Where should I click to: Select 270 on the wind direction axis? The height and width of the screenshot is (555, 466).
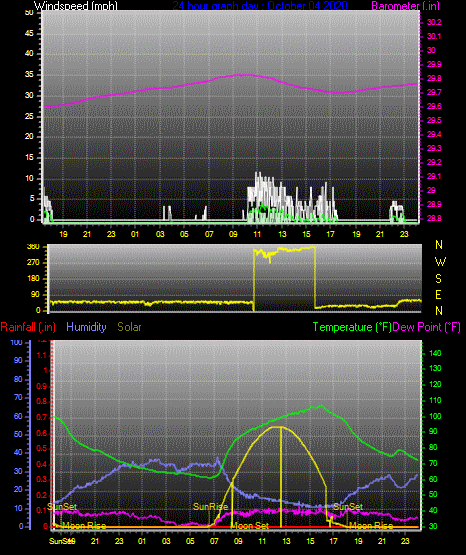click(x=33, y=263)
